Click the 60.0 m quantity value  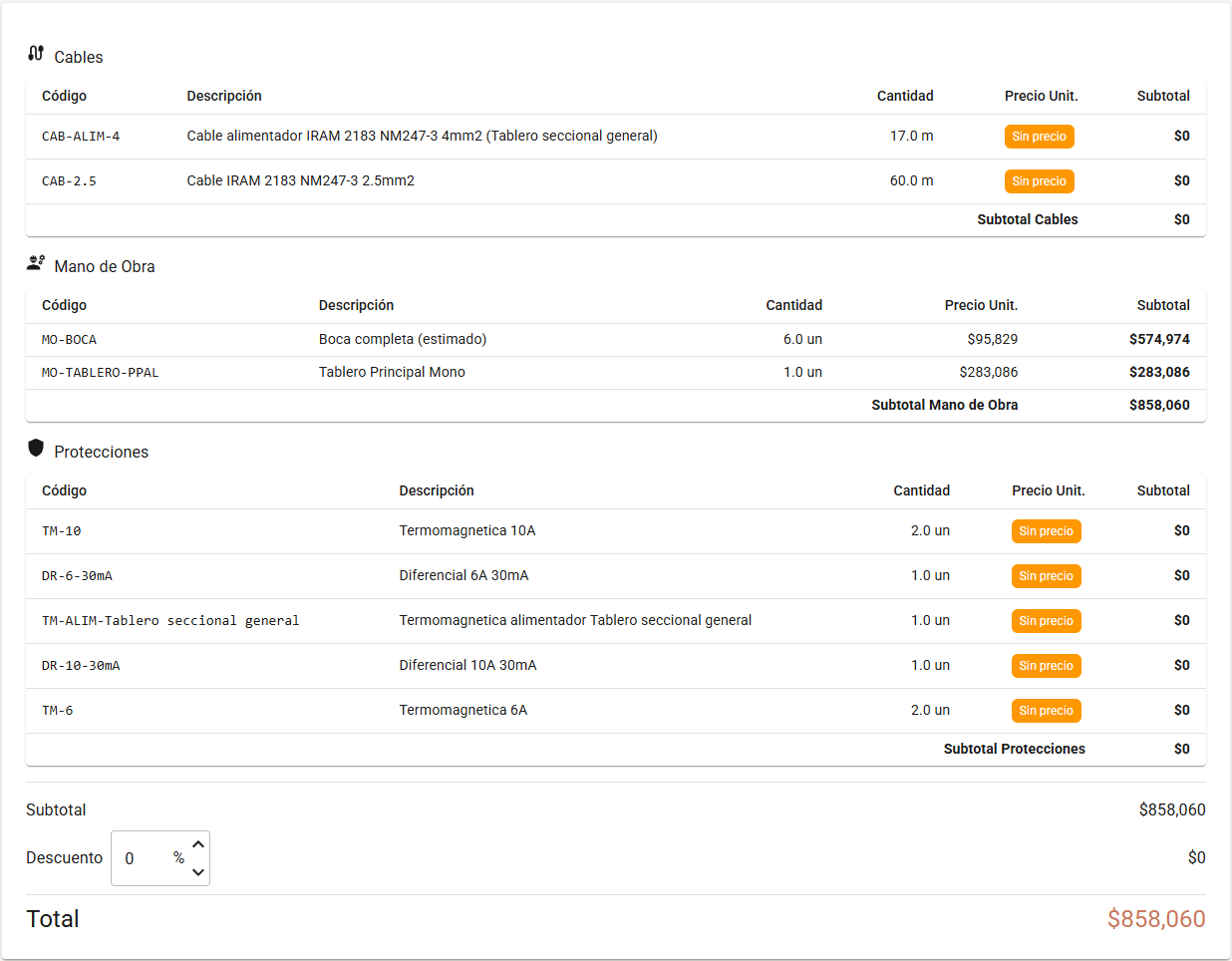(911, 180)
